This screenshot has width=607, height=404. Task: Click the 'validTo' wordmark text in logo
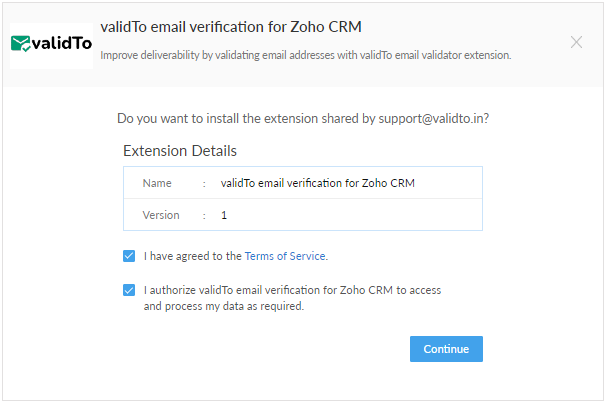pos(62,43)
